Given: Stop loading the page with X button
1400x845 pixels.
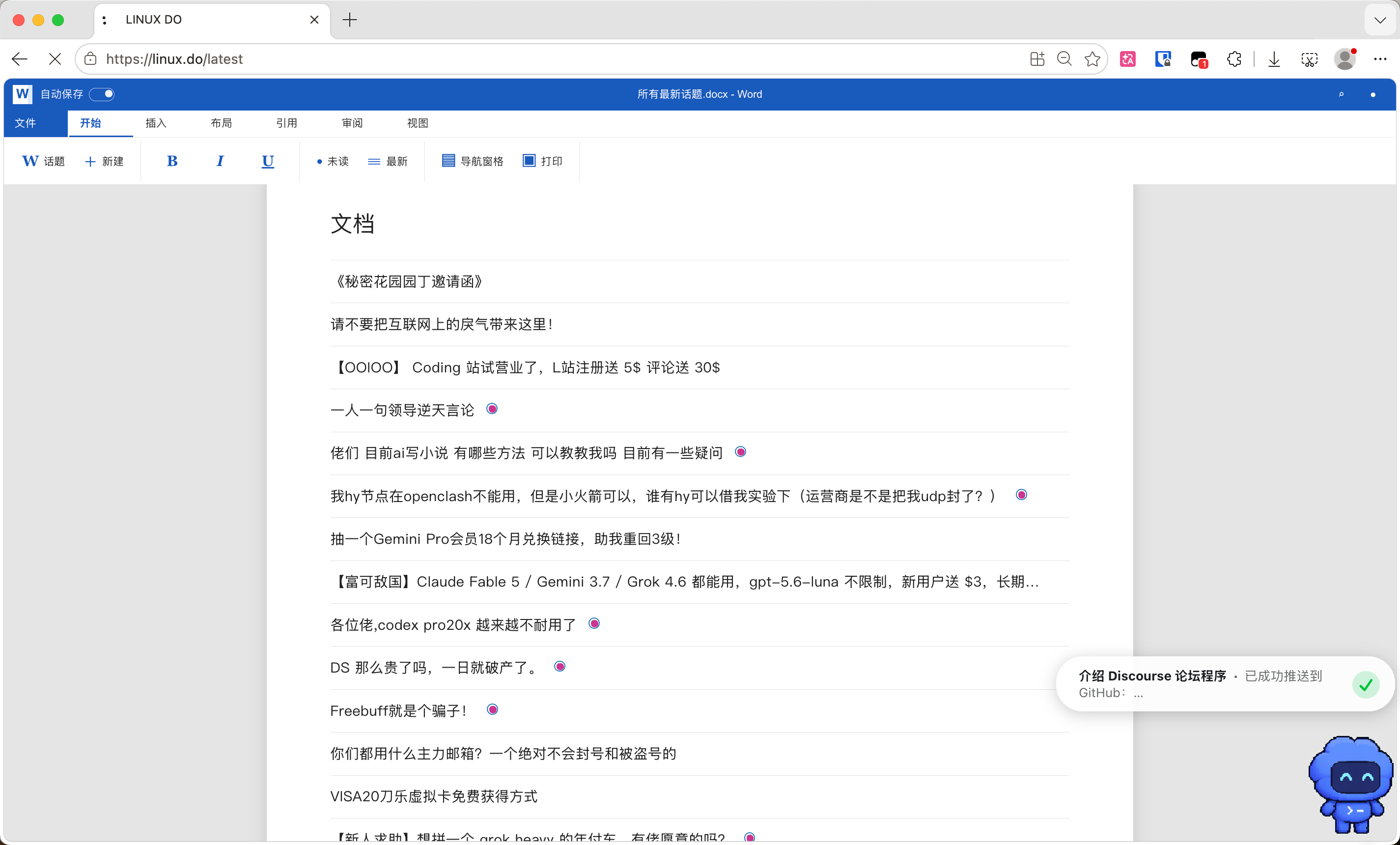Looking at the screenshot, I should pos(55,59).
